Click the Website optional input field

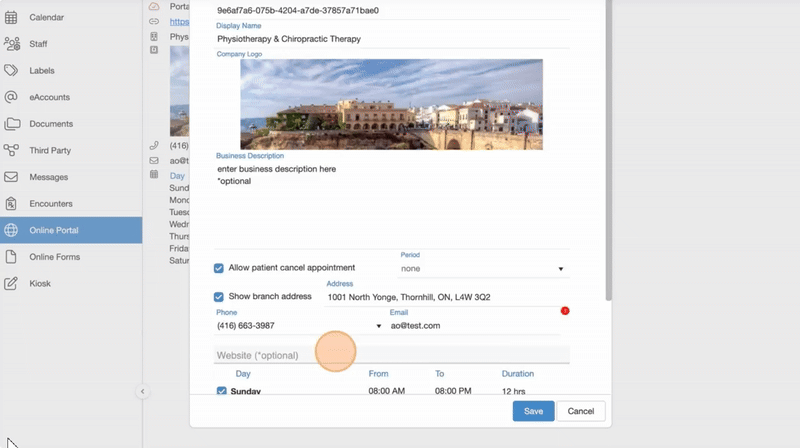pyautogui.click(x=392, y=355)
